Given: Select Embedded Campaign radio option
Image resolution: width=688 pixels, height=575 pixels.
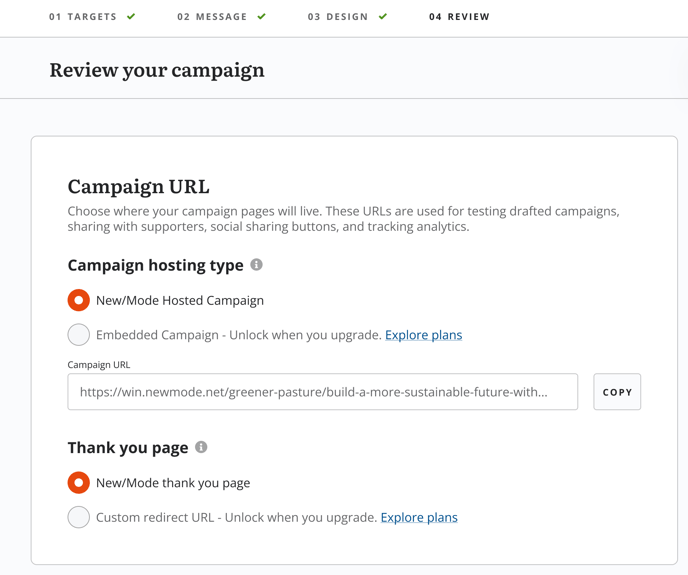Looking at the screenshot, I should pos(79,334).
